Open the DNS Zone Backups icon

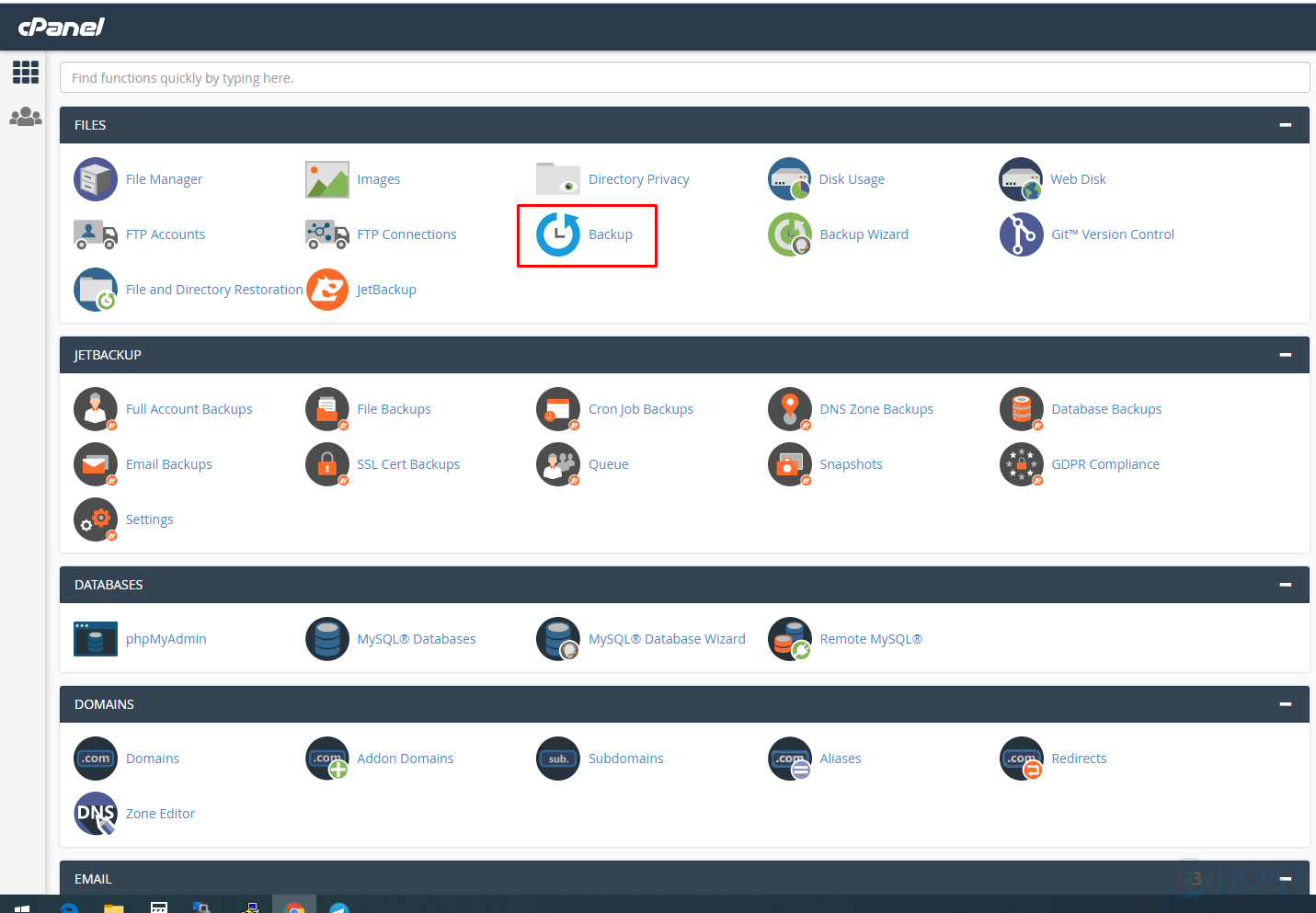click(790, 409)
